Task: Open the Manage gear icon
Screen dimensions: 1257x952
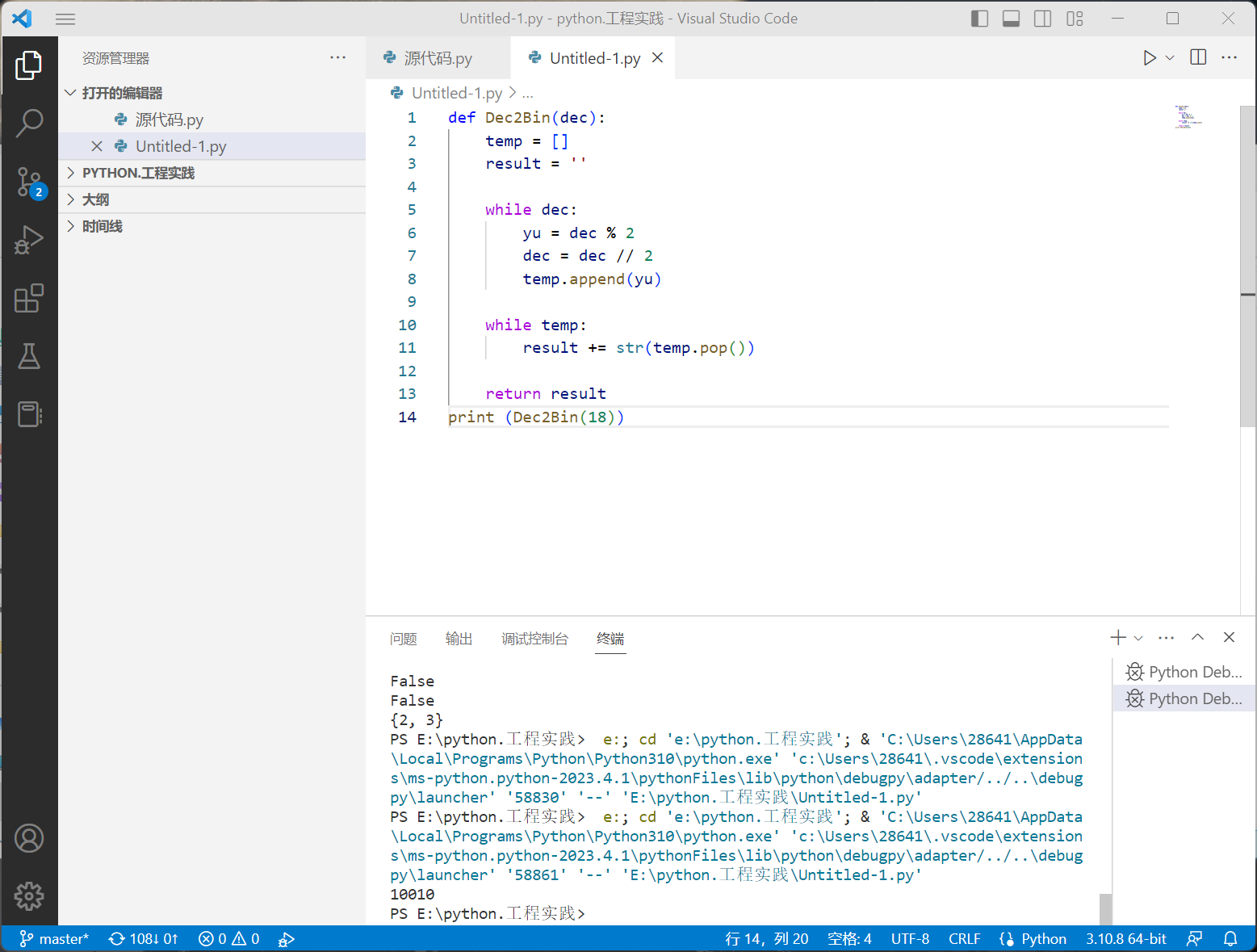Action: click(29, 896)
